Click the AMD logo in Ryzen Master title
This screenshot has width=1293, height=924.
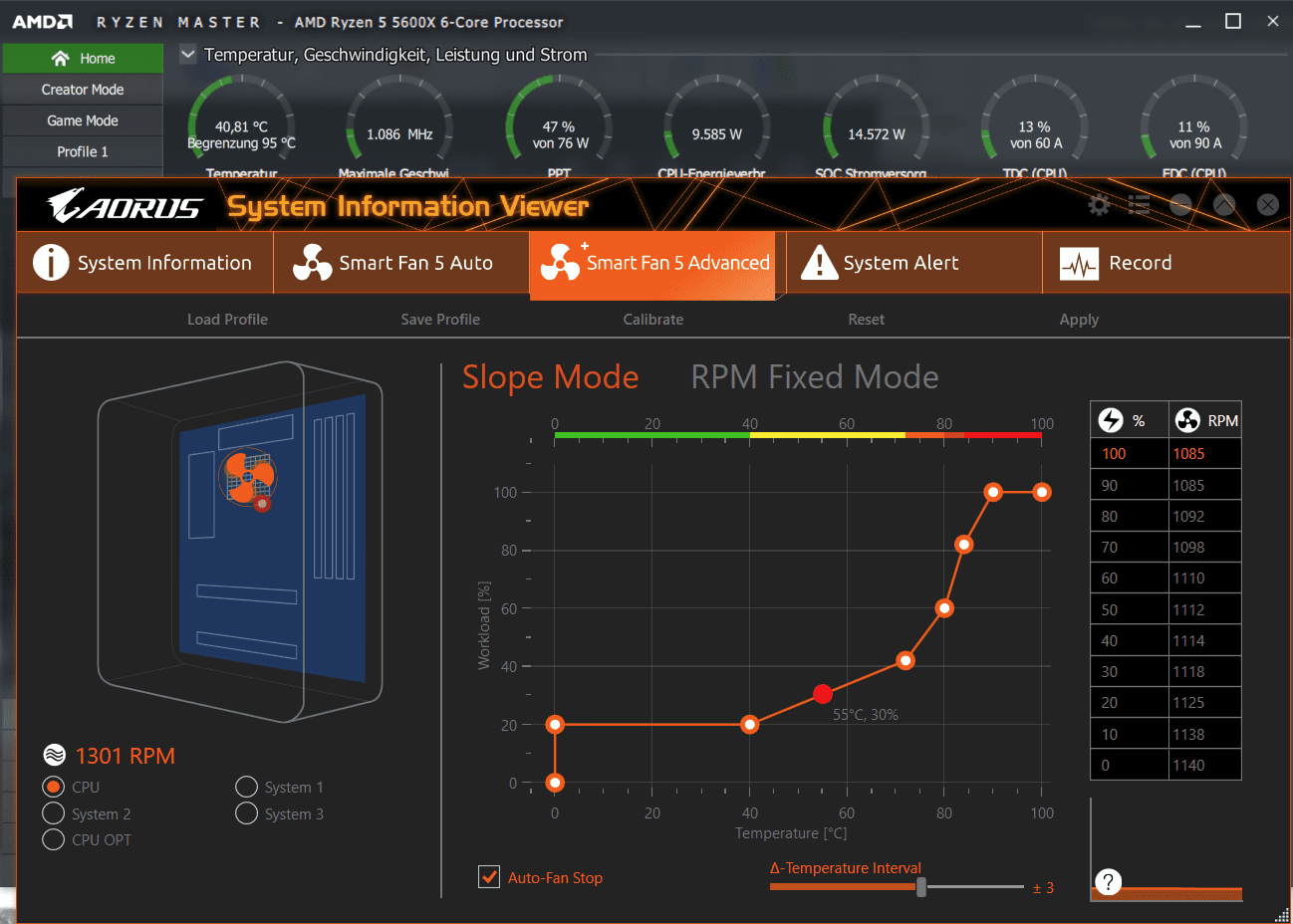(42, 22)
